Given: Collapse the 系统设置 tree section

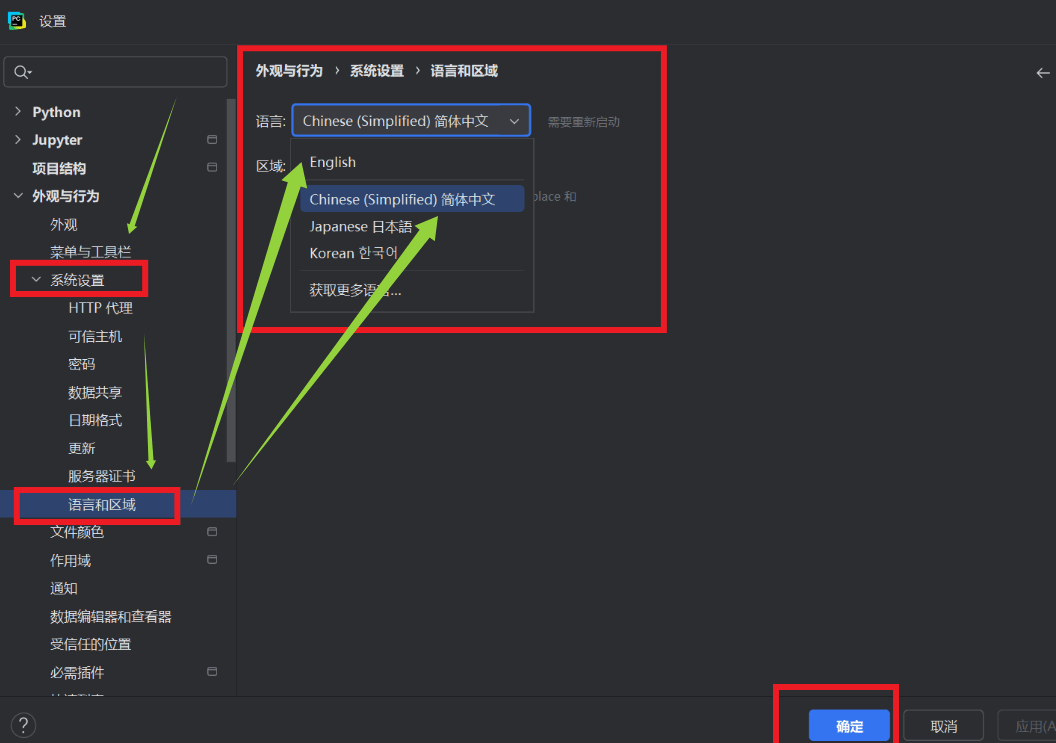Looking at the screenshot, I should point(37,280).
